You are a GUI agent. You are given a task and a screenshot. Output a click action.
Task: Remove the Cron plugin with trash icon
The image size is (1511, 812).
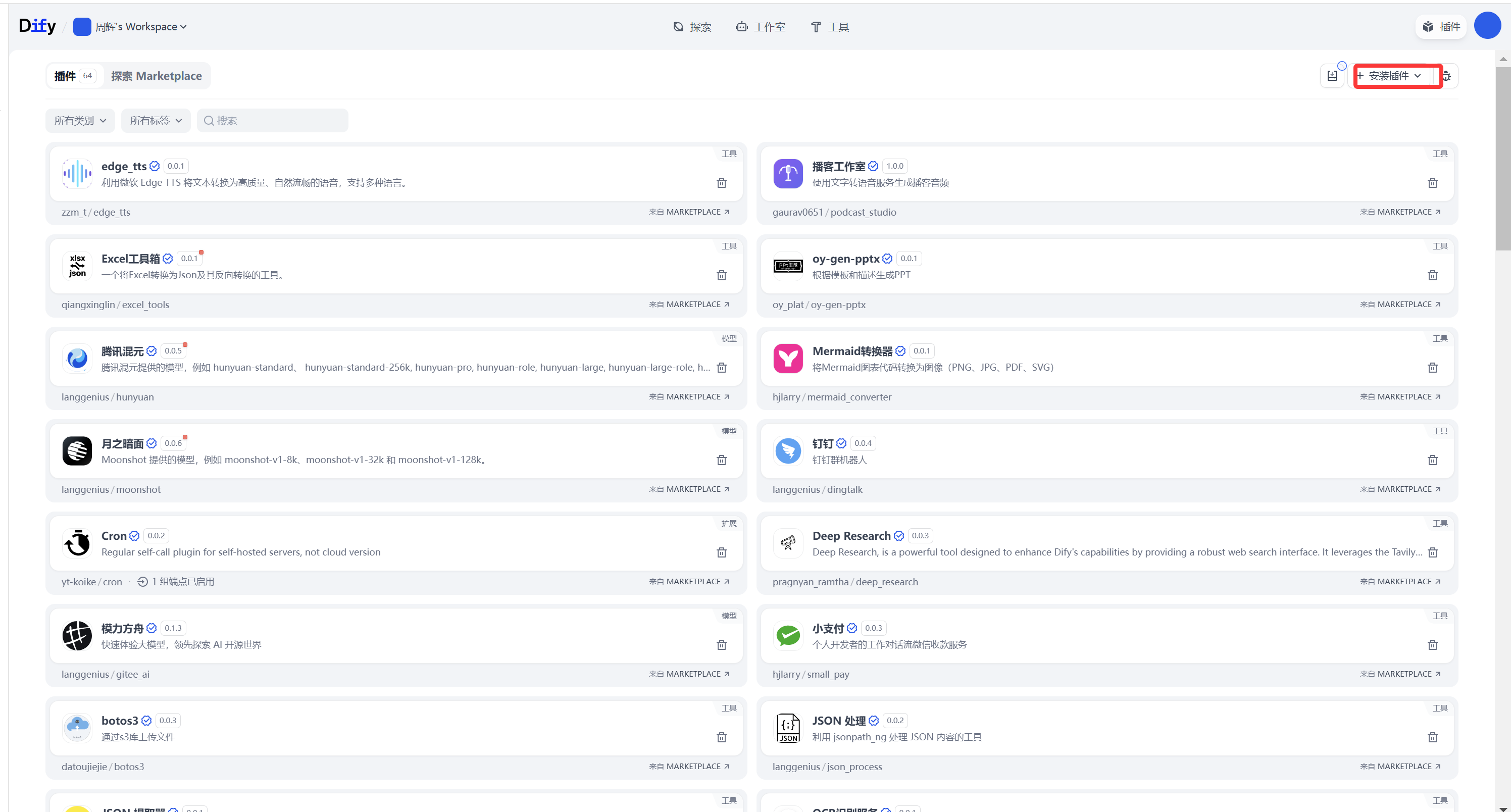coord(722,552)
